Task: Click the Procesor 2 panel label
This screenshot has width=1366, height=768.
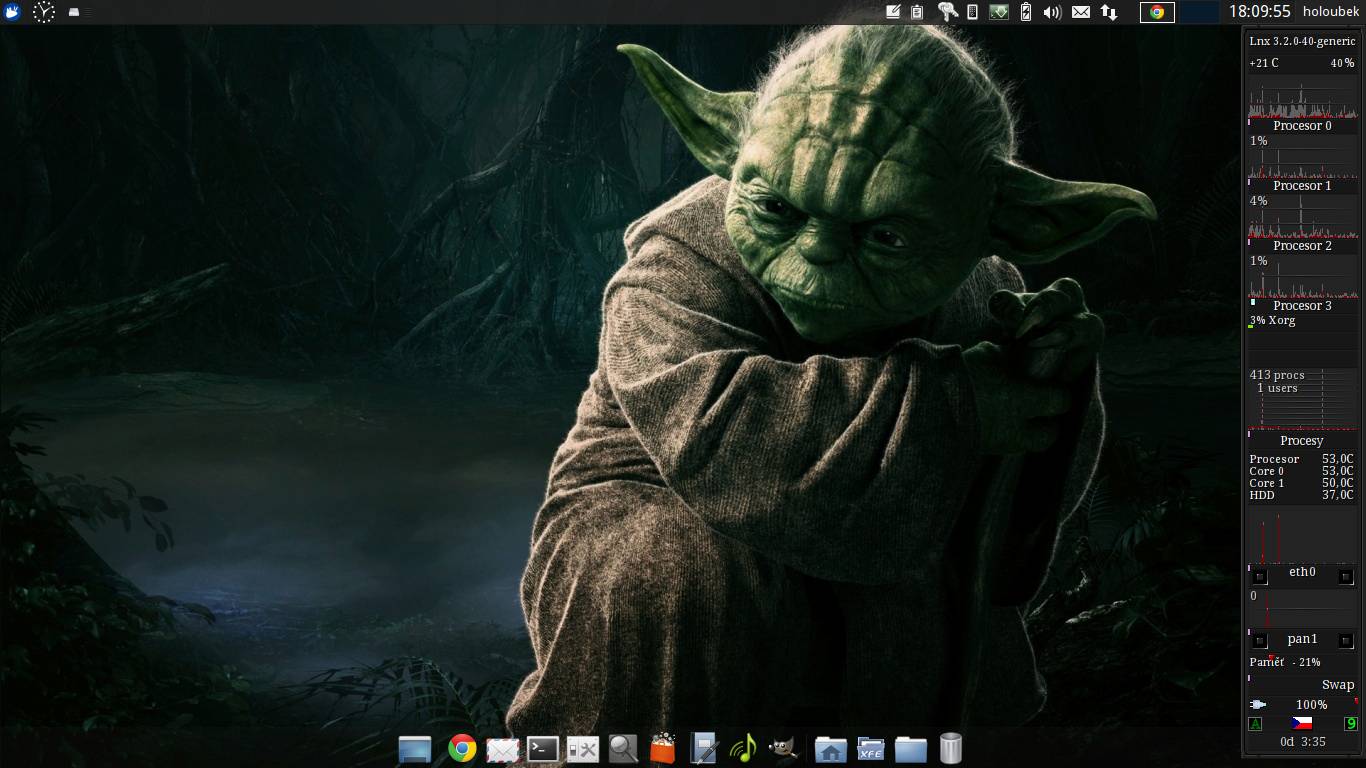Action: 1302,246
